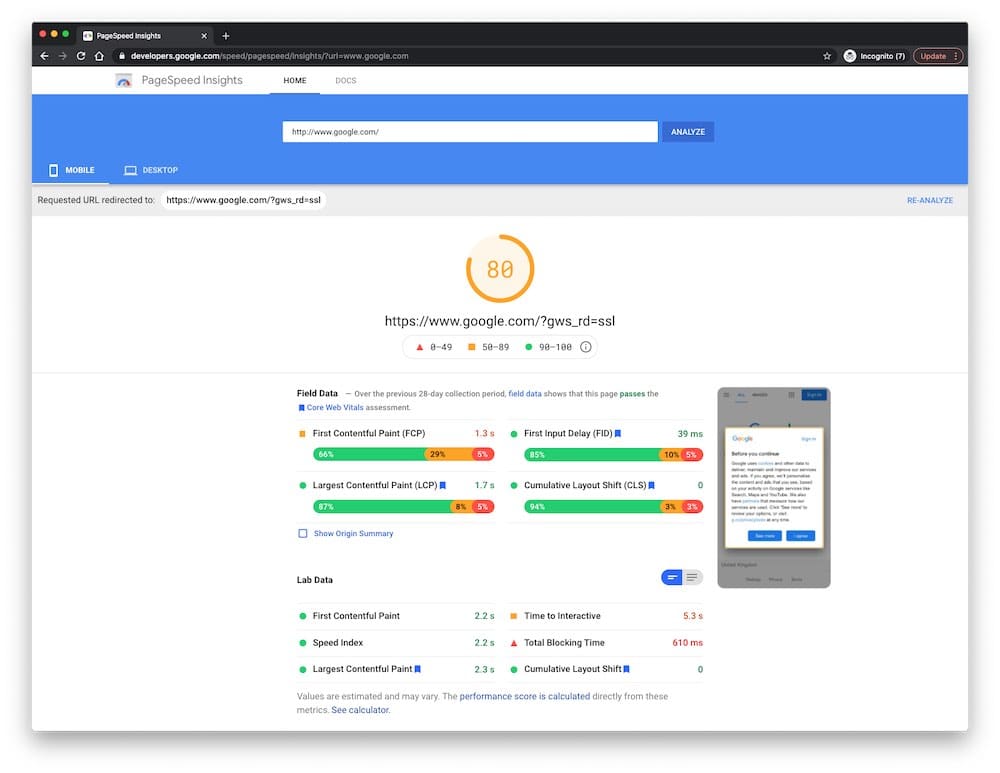The image size is (1000, 773).
Task: Switch Lab Data to compact bar view
Action: [672, 577]
